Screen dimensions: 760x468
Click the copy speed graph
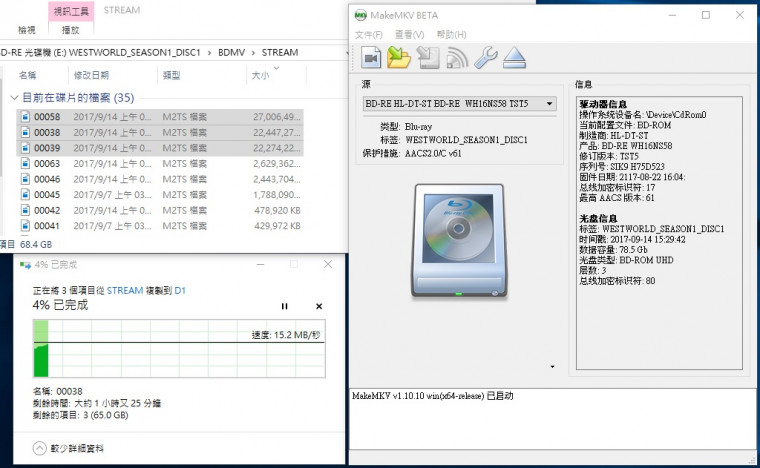(x=179, y=348)
